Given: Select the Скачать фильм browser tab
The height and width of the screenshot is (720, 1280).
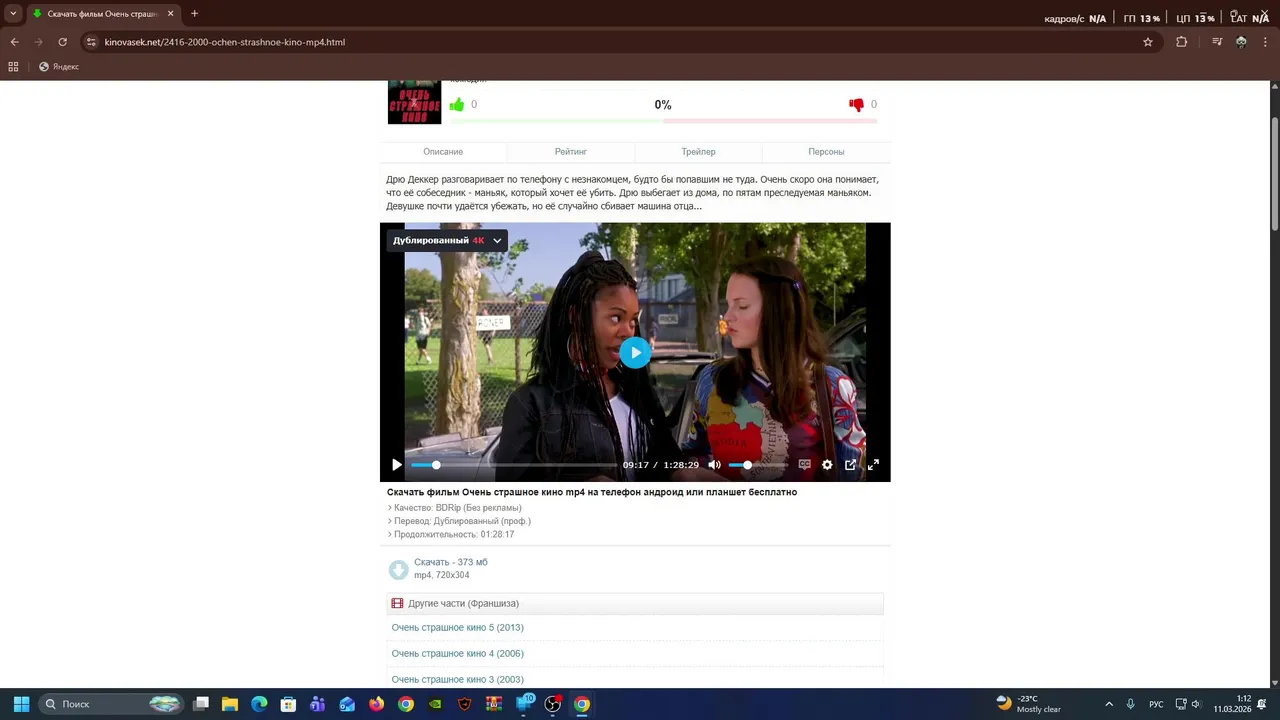Looking at the screenshot, I should pyautogui.click(x=103, y=14).
